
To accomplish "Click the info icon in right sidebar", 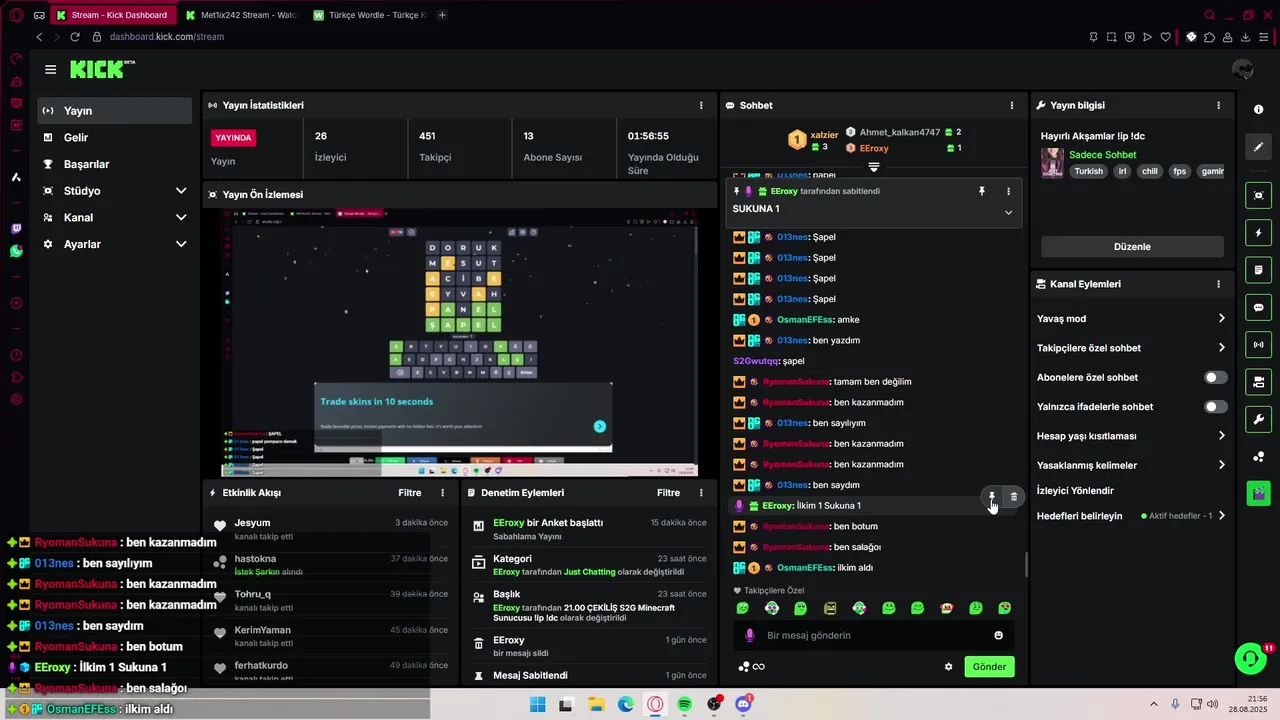I will [1258, 109].
